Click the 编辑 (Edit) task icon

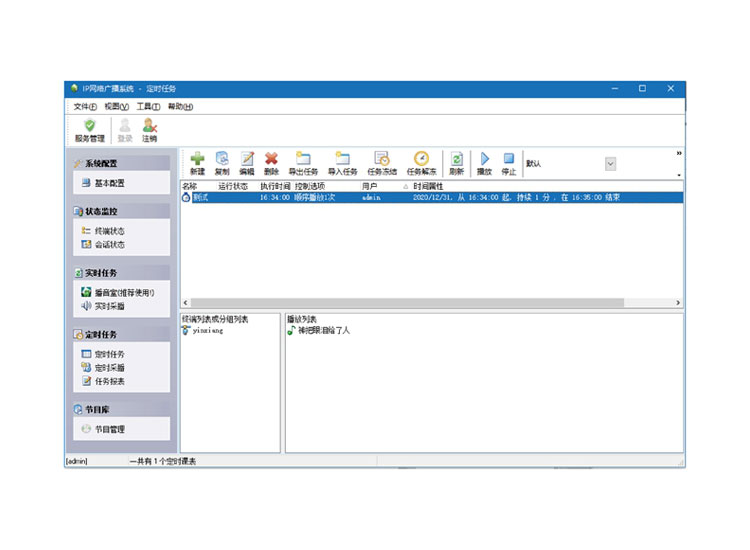pos(247,160)
